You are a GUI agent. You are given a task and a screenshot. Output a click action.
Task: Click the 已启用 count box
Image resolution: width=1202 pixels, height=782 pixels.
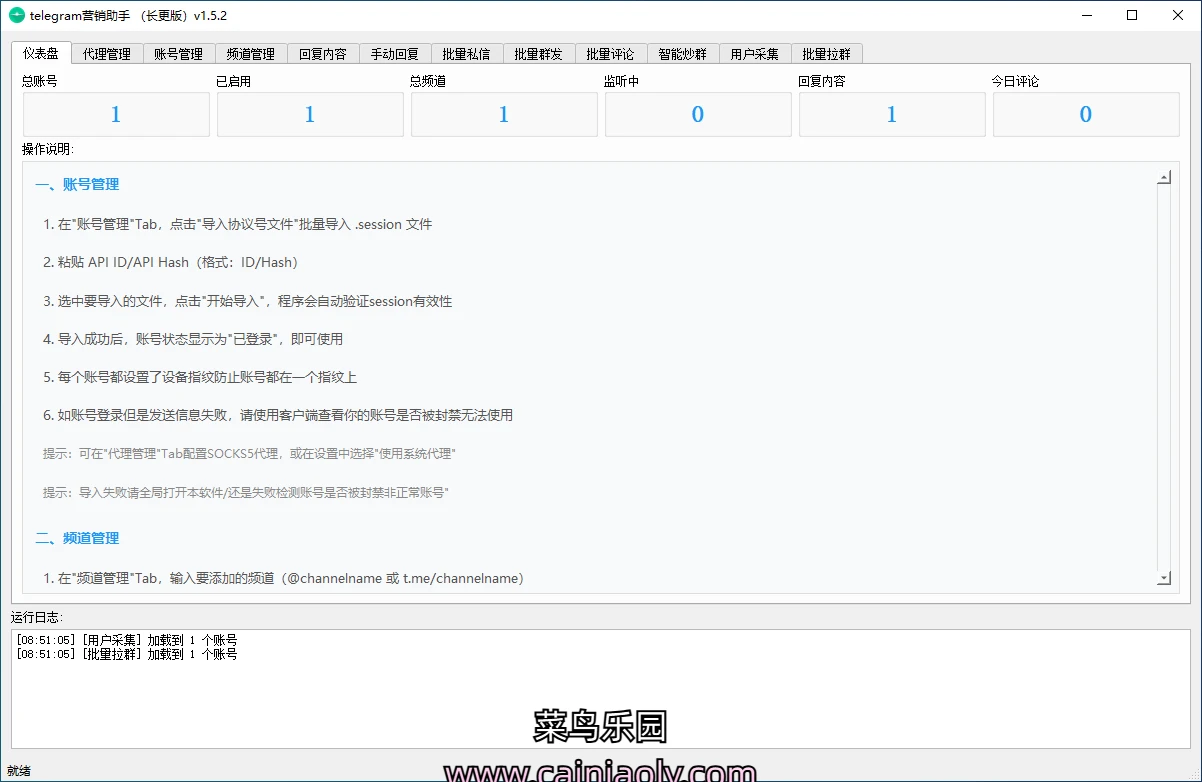pyautogui.click(x=310, y=115)
